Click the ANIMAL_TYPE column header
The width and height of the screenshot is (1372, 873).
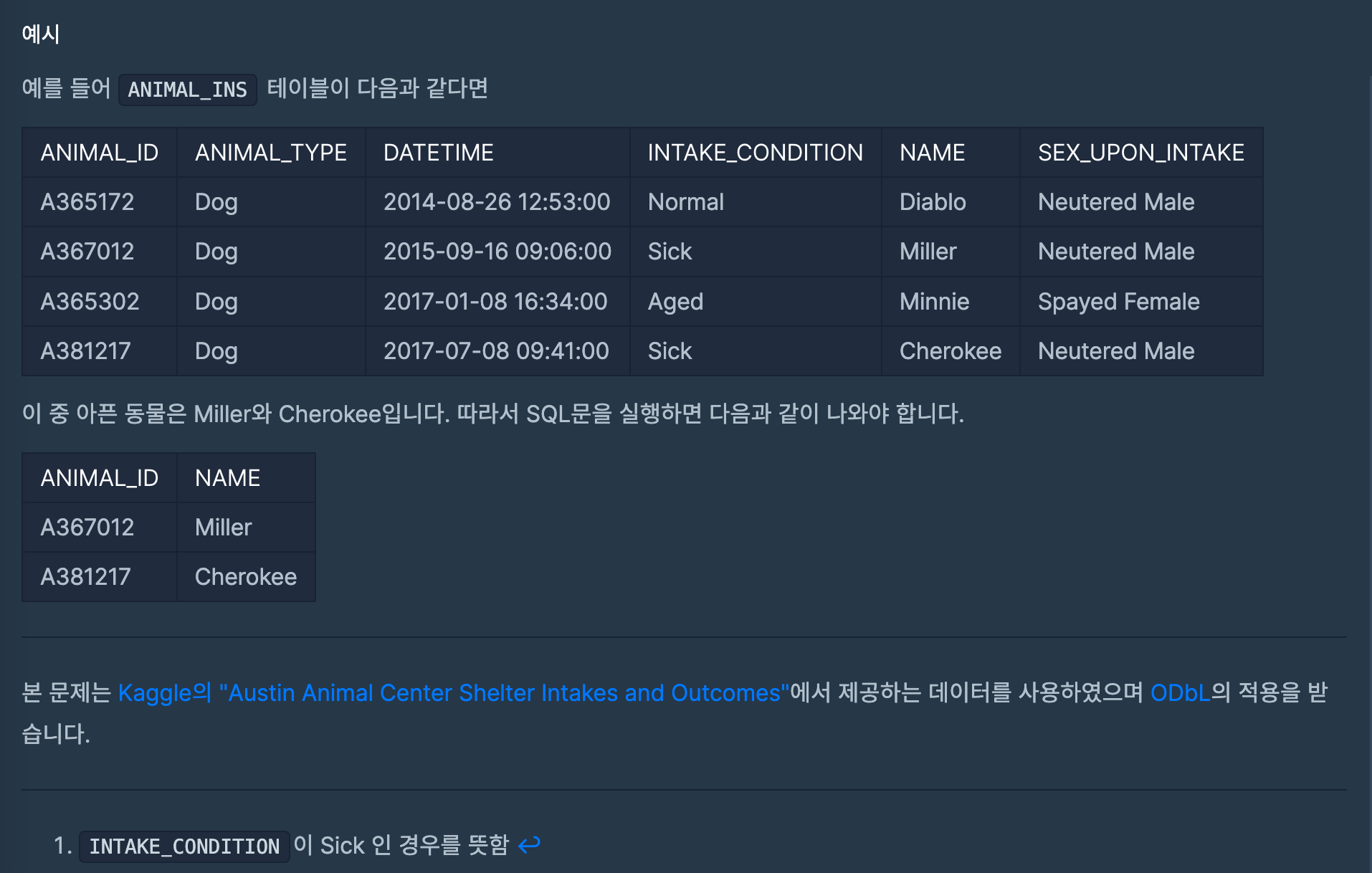coord(270,153)
